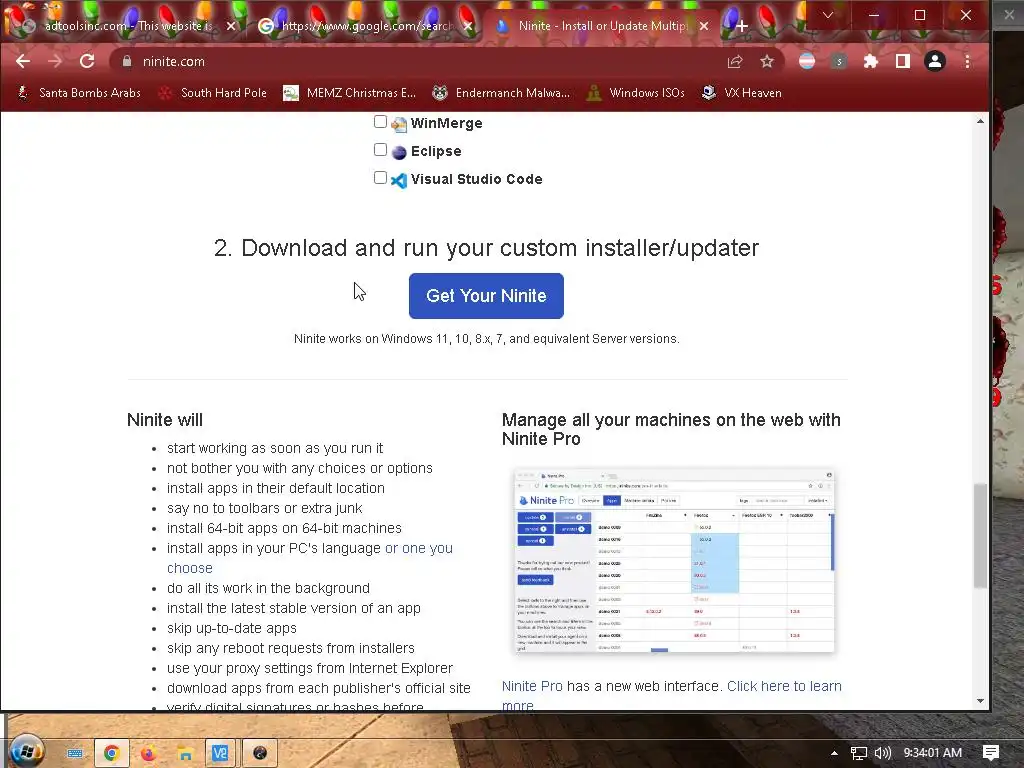Open VX Heaven bookmark
The height and width of the screenshot is (768, 1024).
click(741, 93)
